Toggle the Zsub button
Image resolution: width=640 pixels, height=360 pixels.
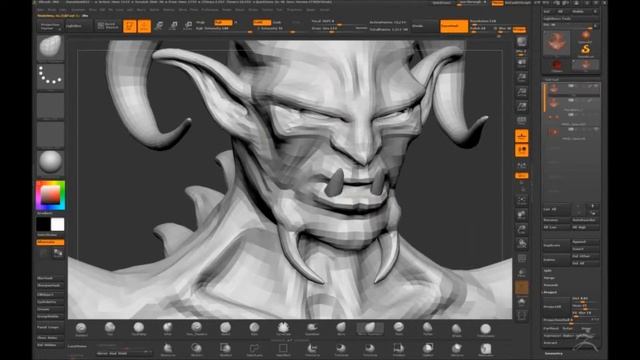(277, 22)
